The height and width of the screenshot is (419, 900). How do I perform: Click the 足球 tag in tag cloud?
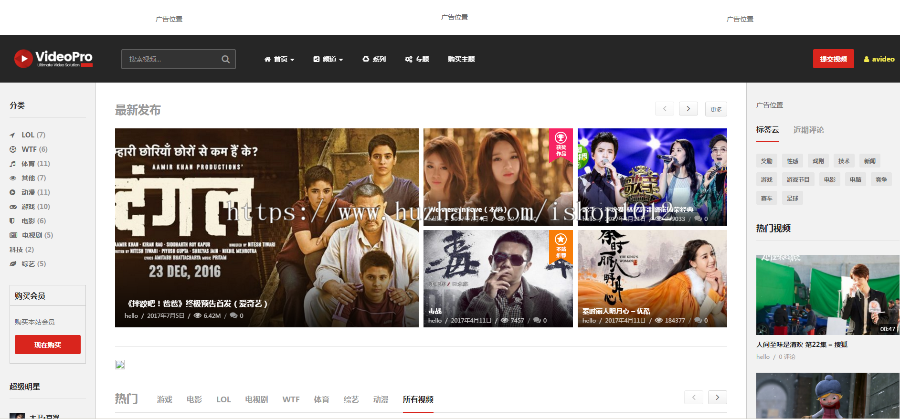793,198
